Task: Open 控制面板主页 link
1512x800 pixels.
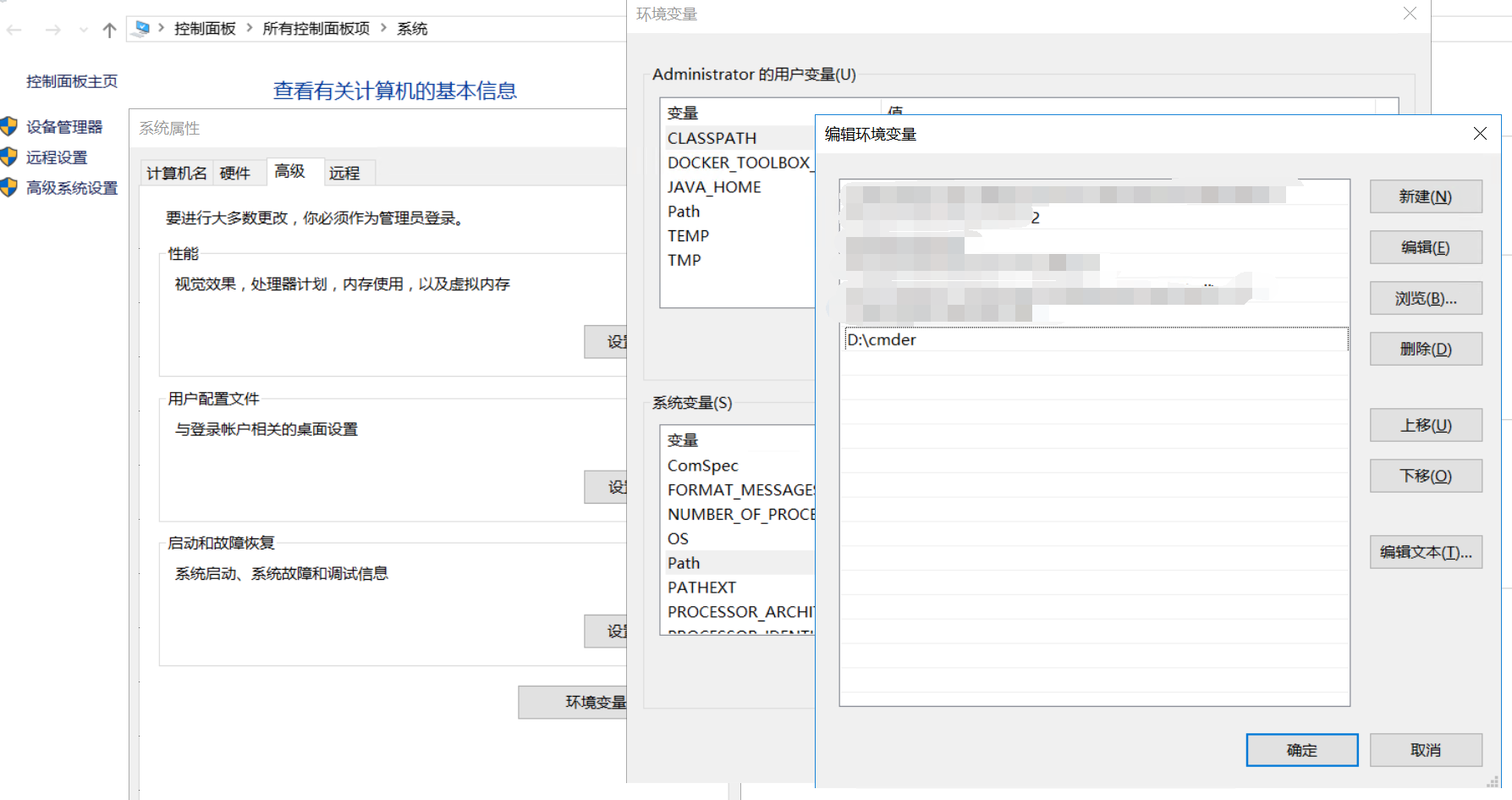Action: (x=71, y=80)
